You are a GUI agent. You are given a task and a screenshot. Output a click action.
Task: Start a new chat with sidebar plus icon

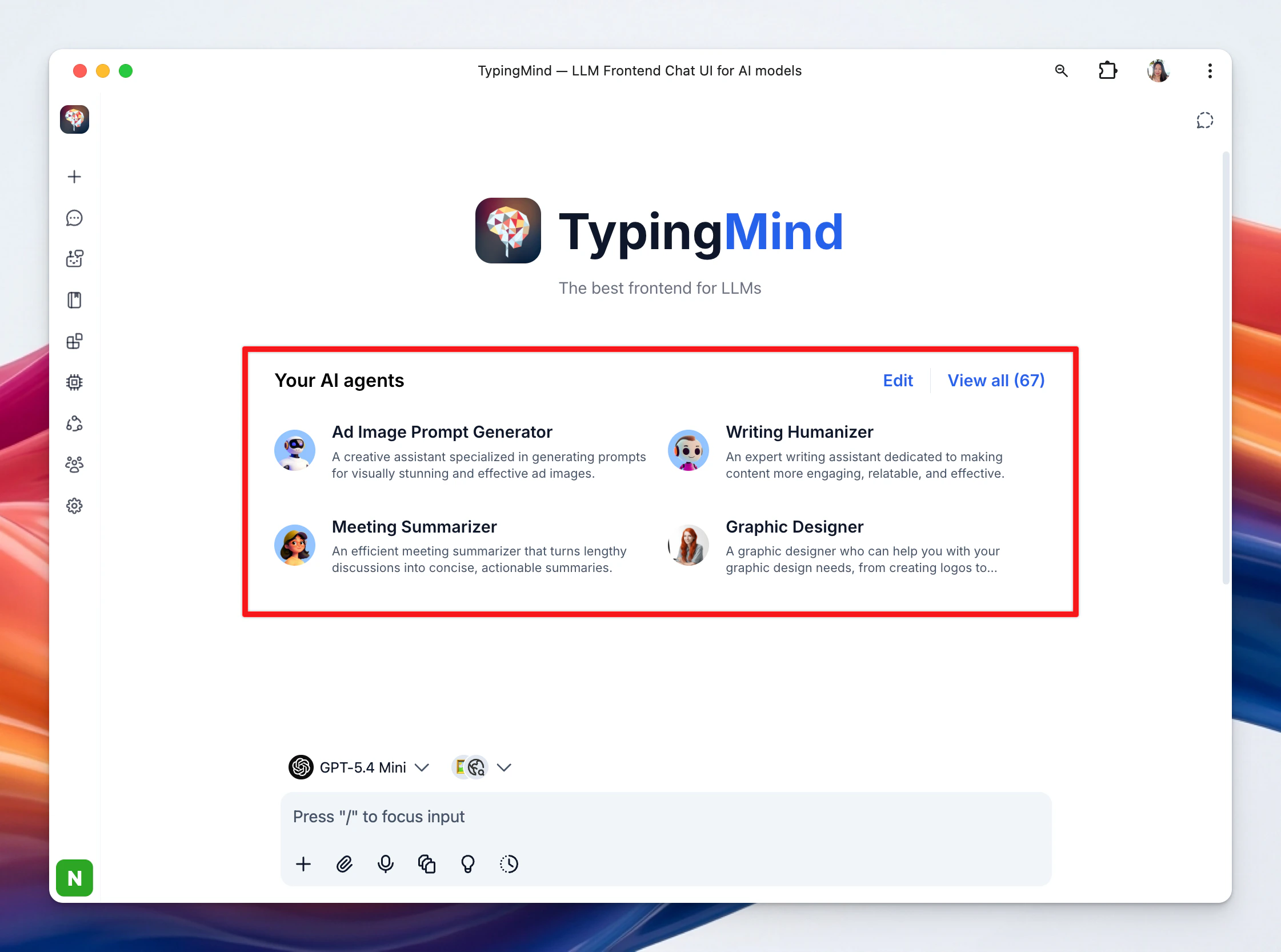[x=74, y=177]
